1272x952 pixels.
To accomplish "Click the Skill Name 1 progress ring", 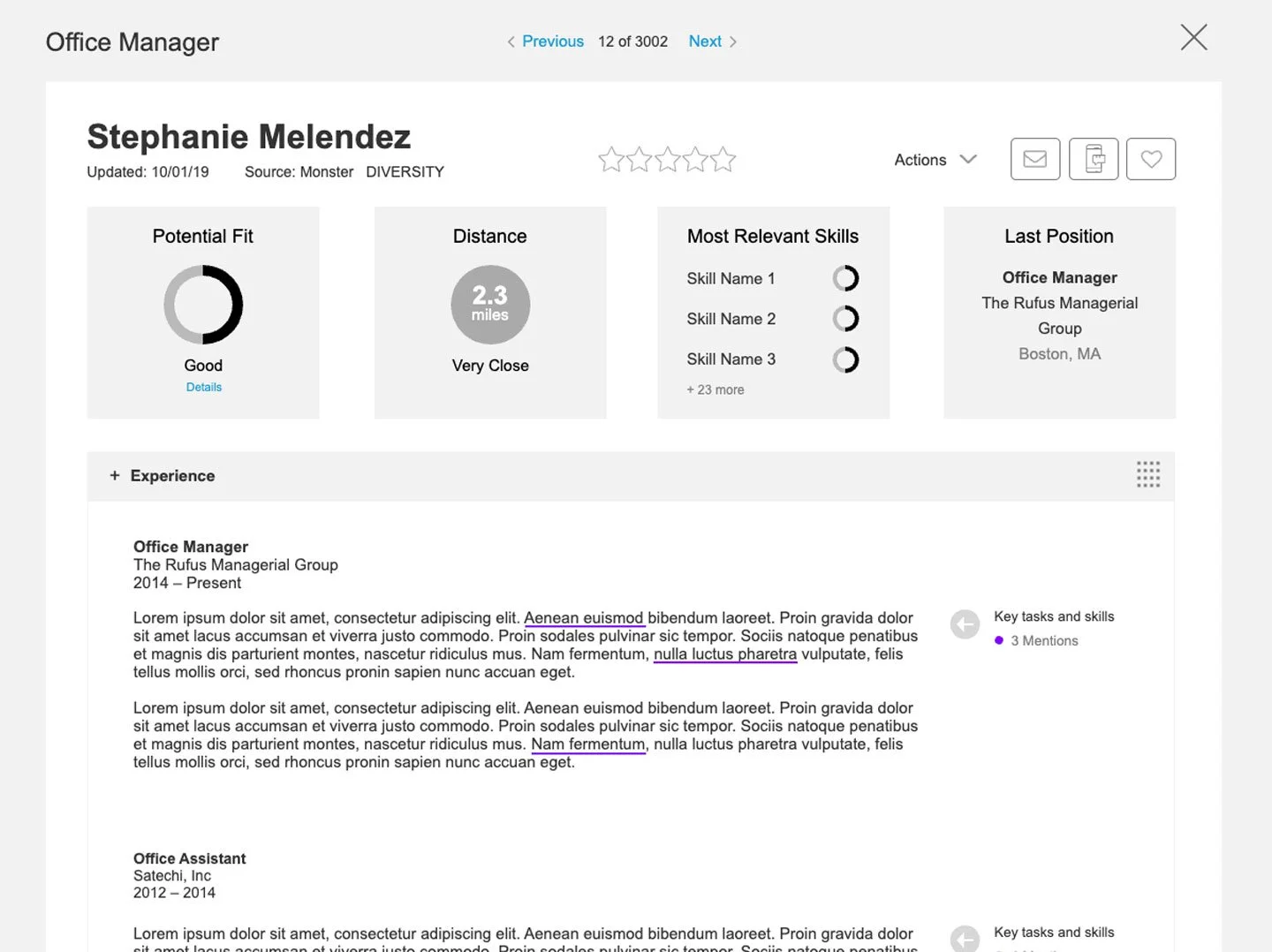I will 845,278.
